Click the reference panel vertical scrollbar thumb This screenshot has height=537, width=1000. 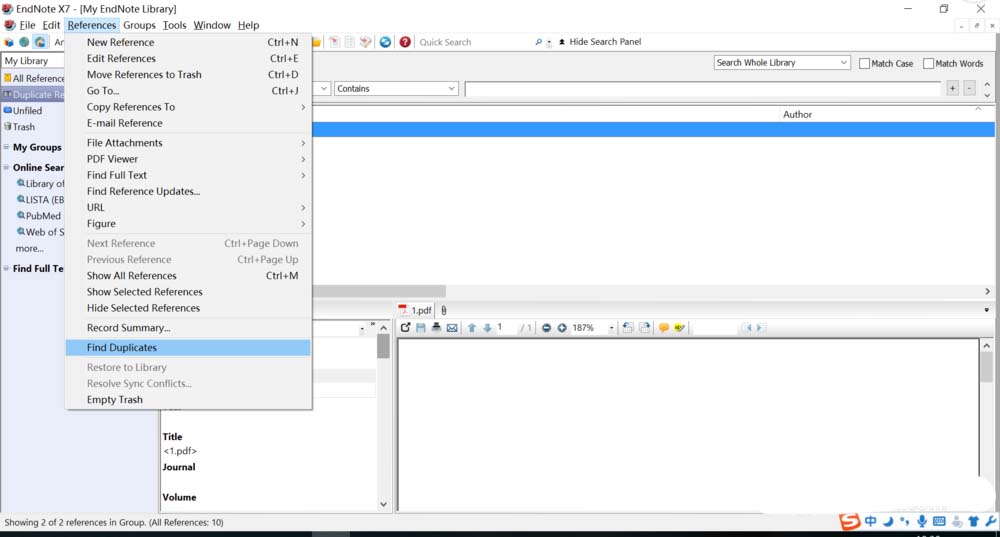(383, 346)
